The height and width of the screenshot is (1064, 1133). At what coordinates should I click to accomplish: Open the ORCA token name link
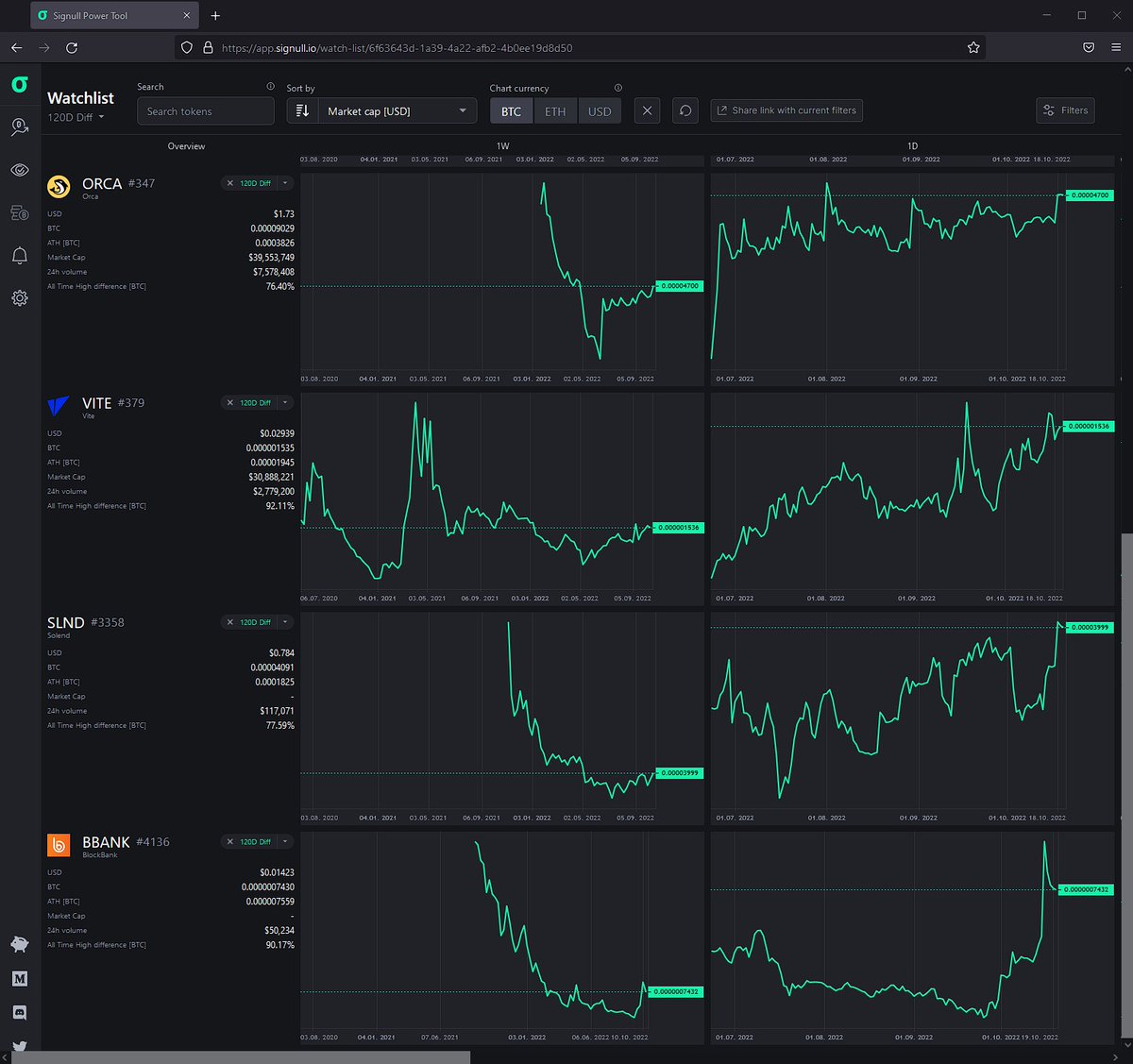click(x=102, y=183)
